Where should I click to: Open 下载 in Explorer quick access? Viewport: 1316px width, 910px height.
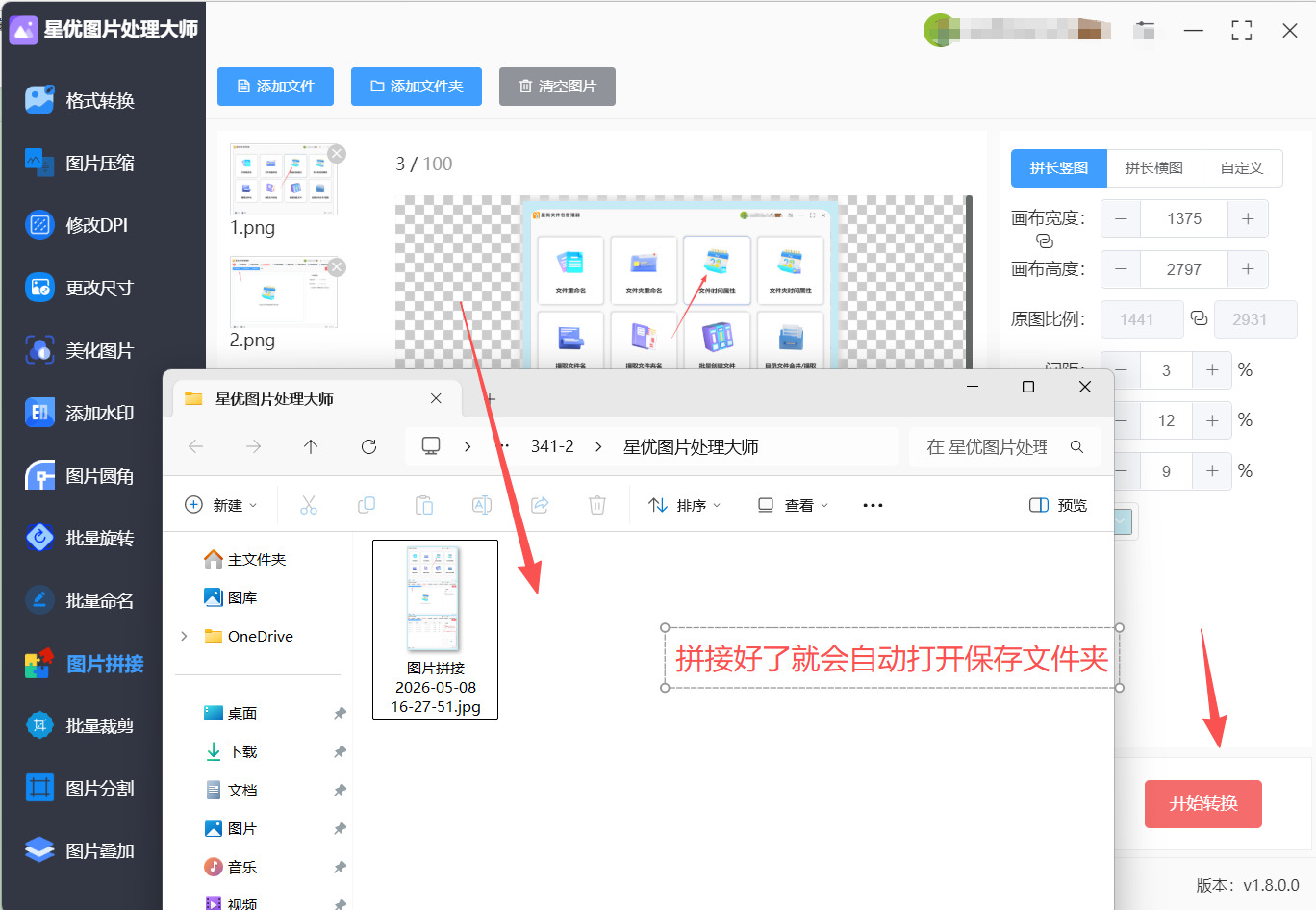[x=231, y=751]
